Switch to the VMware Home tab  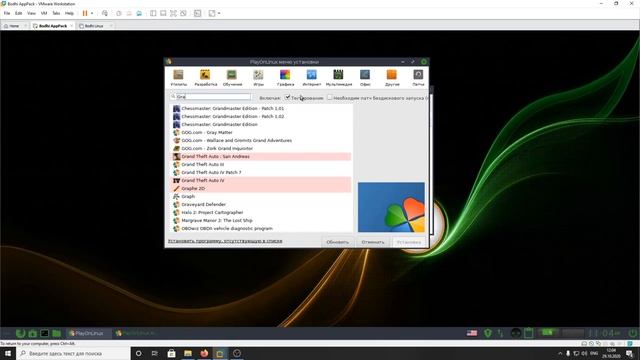pos(14,26)
